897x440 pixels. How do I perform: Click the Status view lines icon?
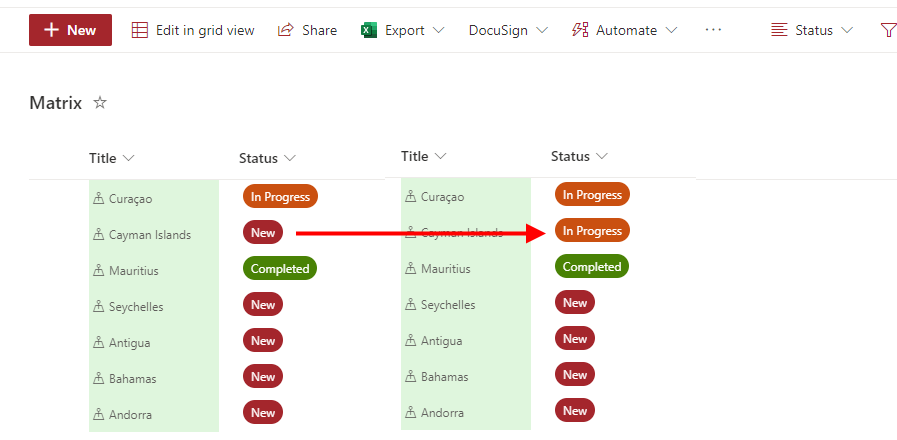[780, 30]
